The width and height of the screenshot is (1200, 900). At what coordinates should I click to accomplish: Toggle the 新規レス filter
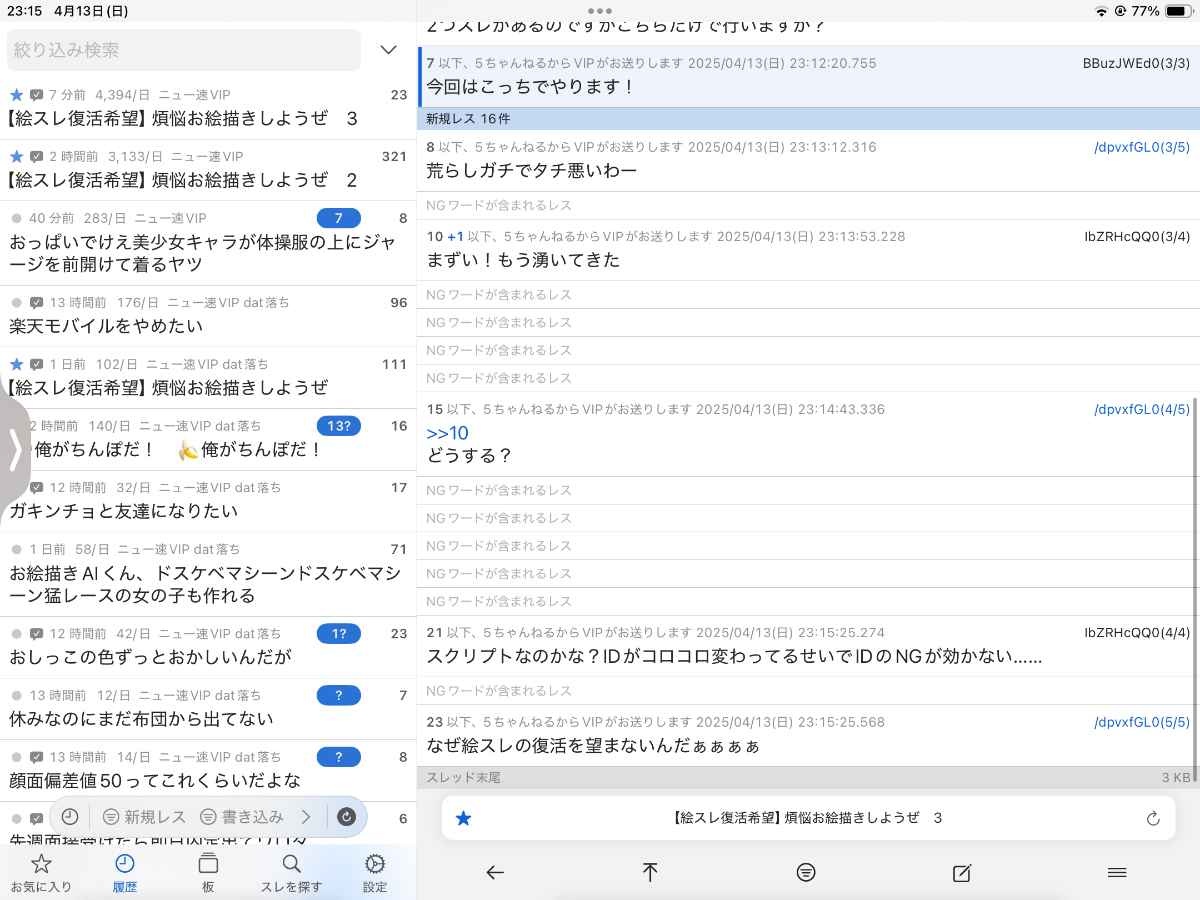pos(145,817)
